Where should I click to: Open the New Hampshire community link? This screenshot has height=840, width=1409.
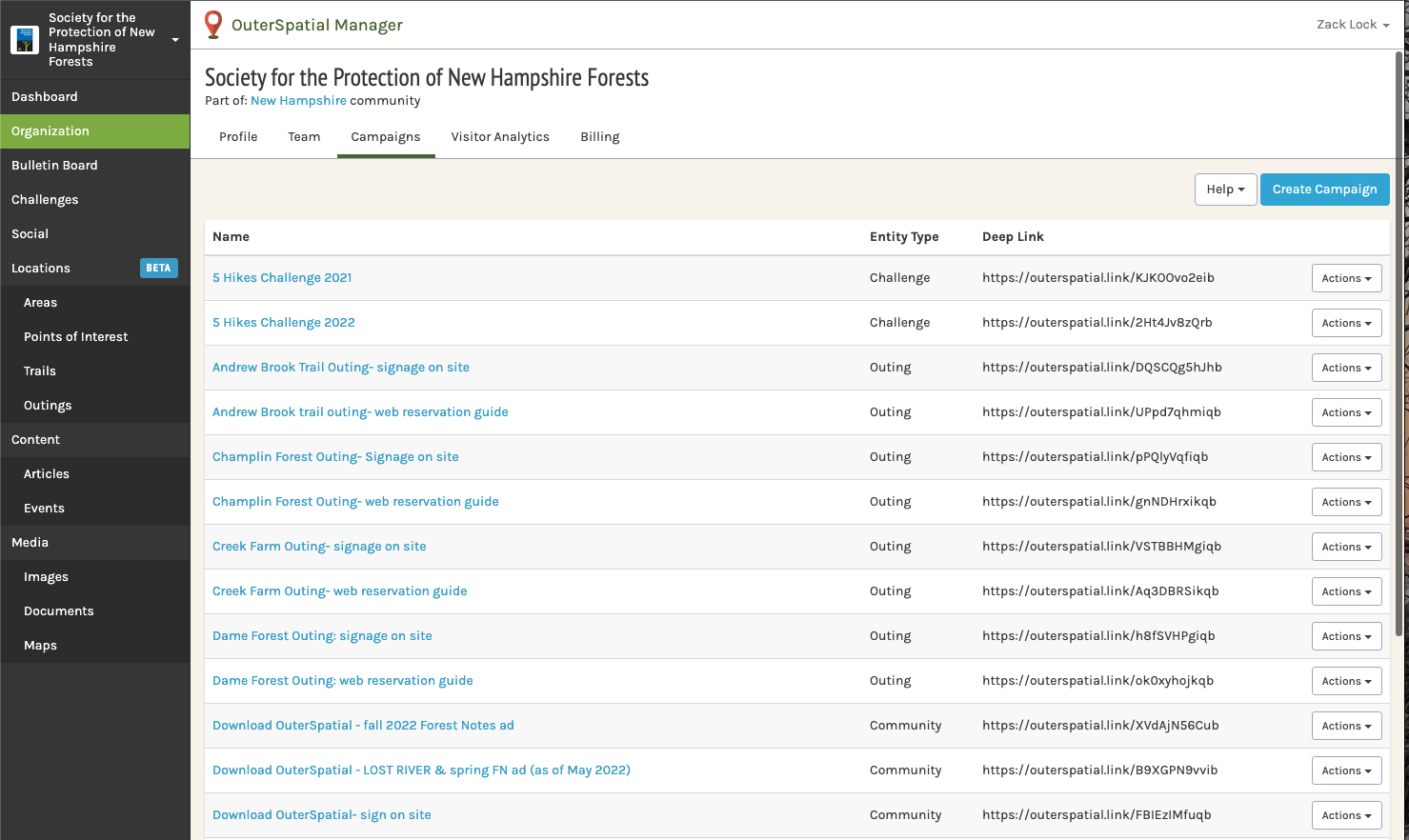click(298, 101)
